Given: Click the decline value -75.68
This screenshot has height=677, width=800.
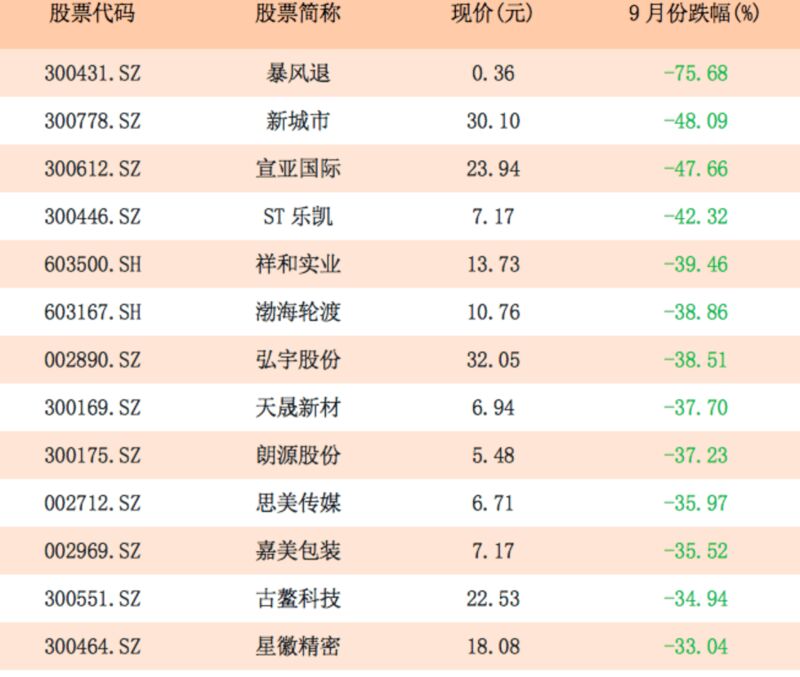Looking at the screenshot, I should 695,73.
